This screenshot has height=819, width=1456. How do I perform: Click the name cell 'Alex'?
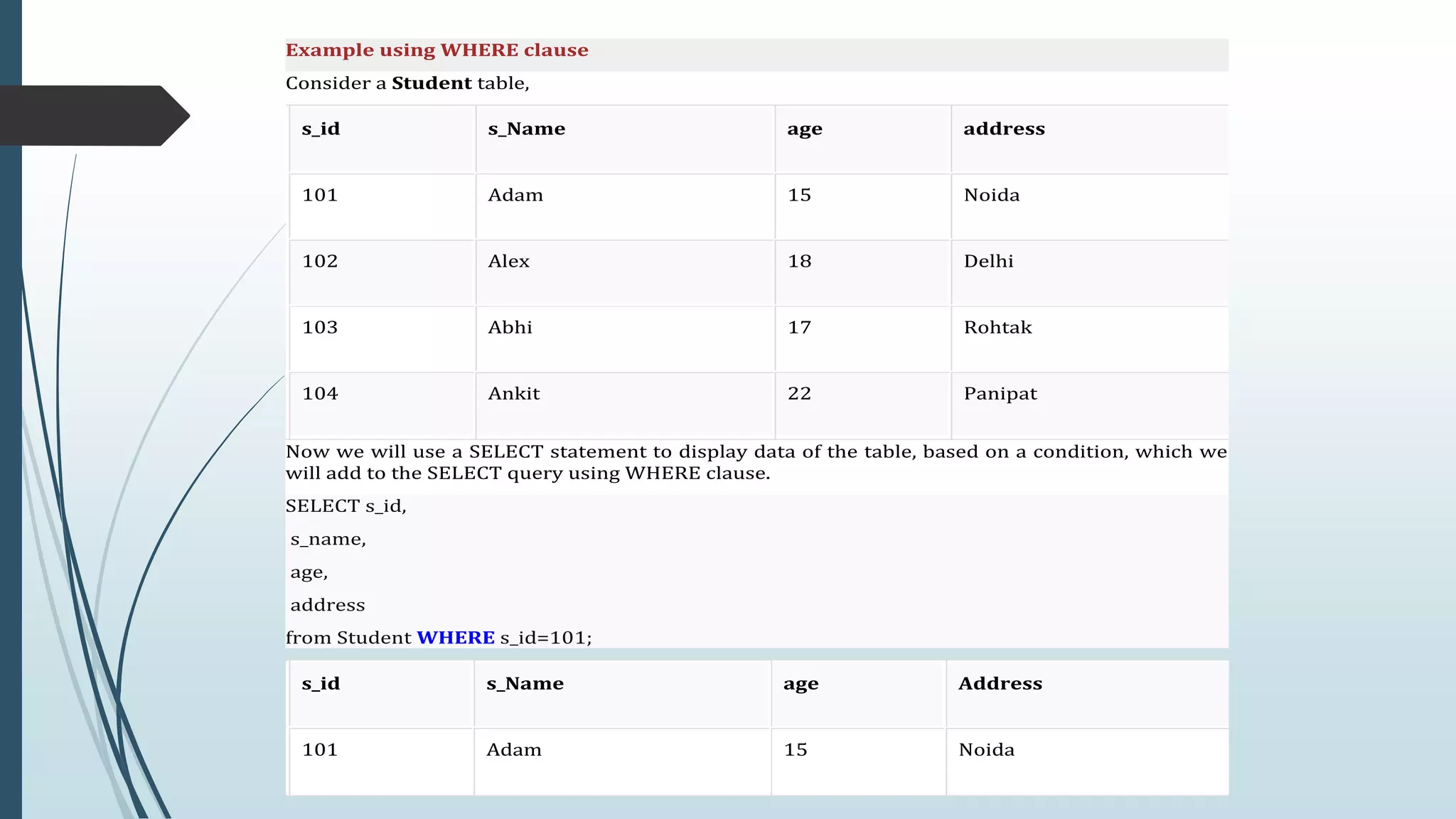508,261
